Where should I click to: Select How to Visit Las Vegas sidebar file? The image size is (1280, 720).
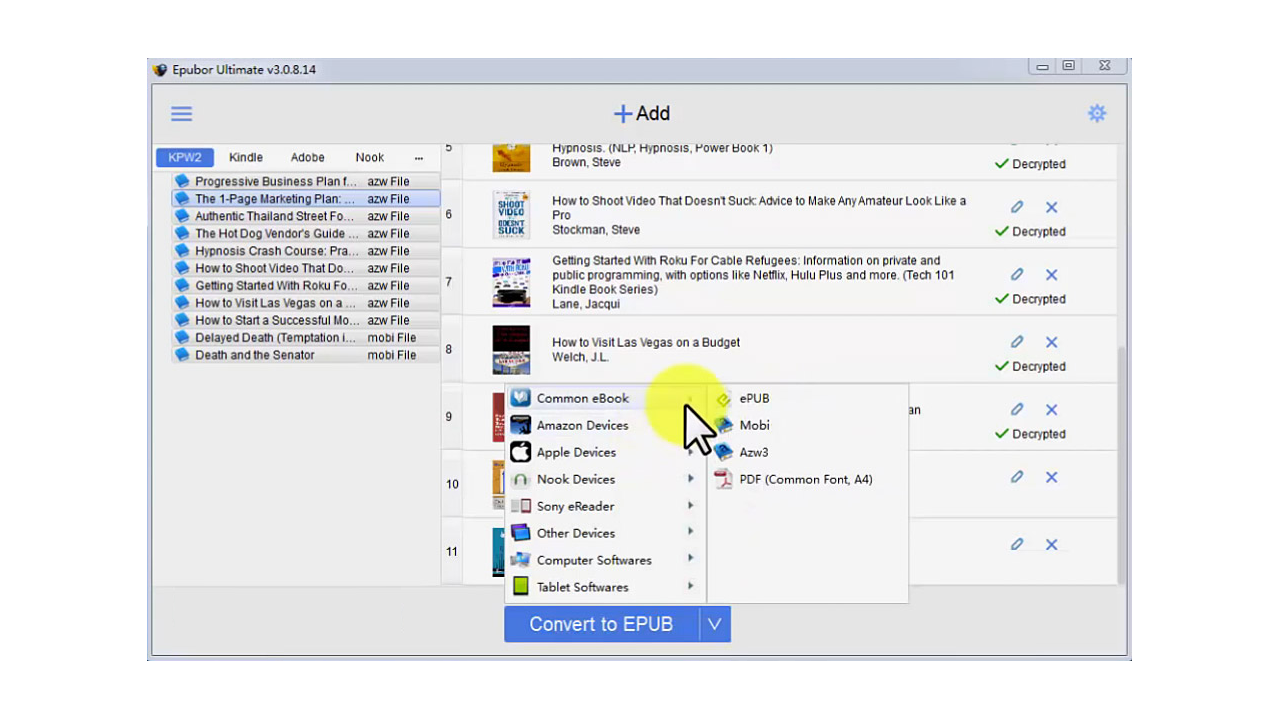point(306,303)
